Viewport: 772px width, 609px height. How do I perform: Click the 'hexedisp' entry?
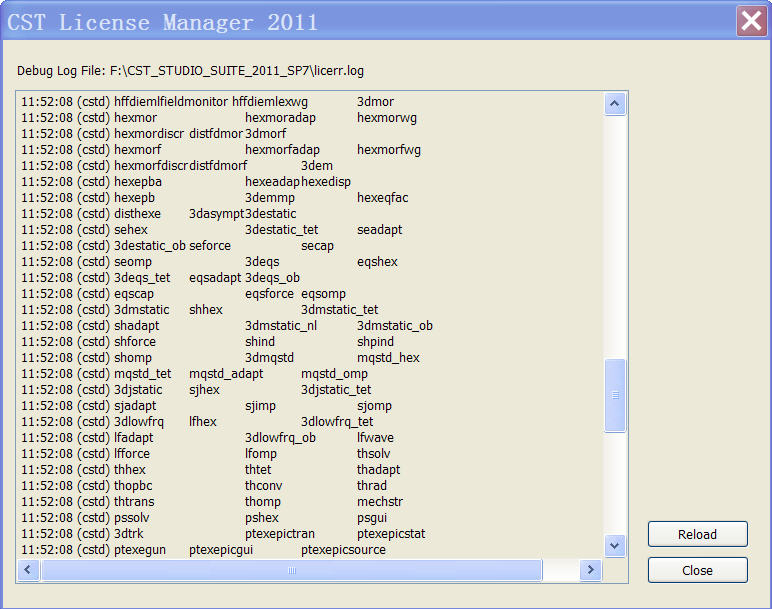pos(326,182)
